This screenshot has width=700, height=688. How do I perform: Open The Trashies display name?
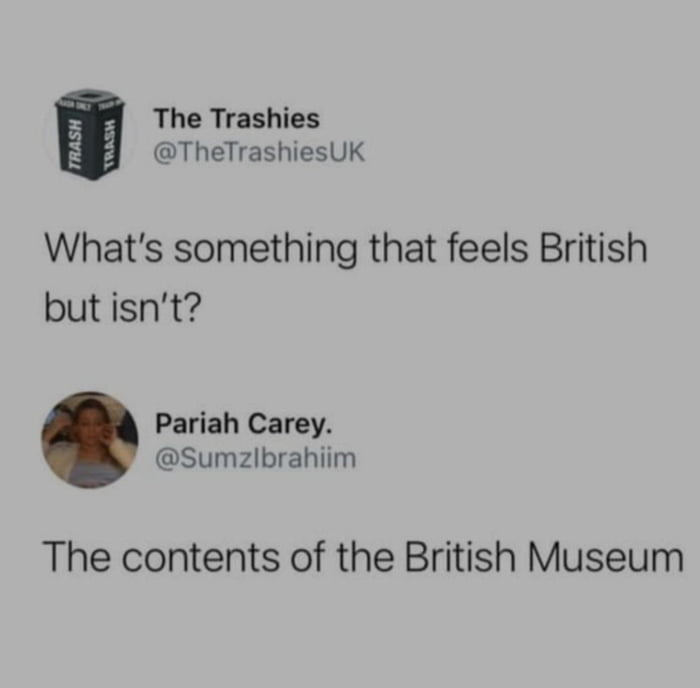(x=237, y=119)
